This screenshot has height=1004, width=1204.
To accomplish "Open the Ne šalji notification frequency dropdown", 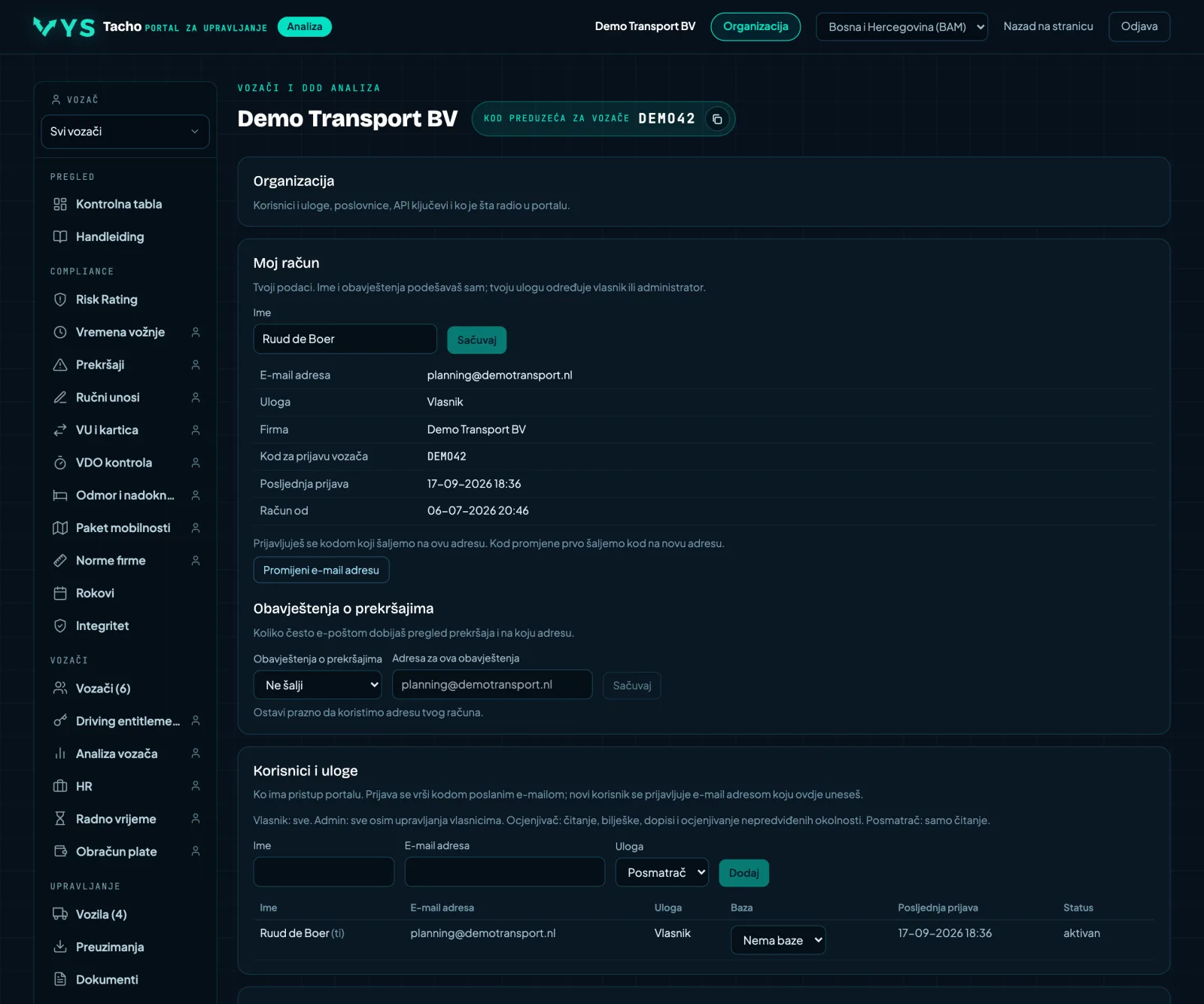I will (318, 685).
